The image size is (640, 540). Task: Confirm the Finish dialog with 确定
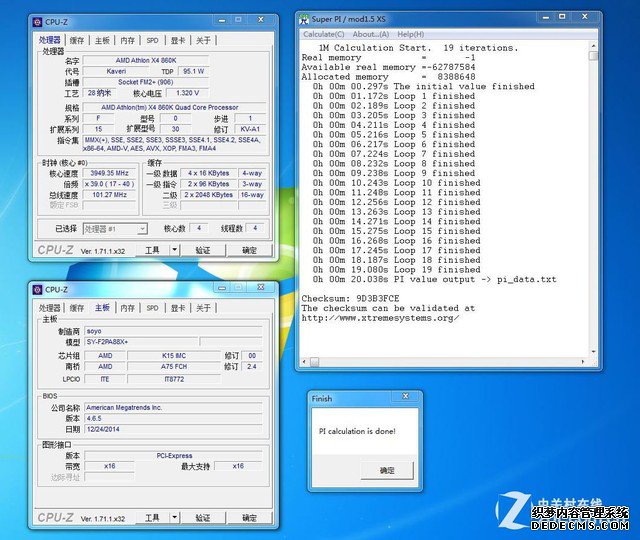click(387, 470)
